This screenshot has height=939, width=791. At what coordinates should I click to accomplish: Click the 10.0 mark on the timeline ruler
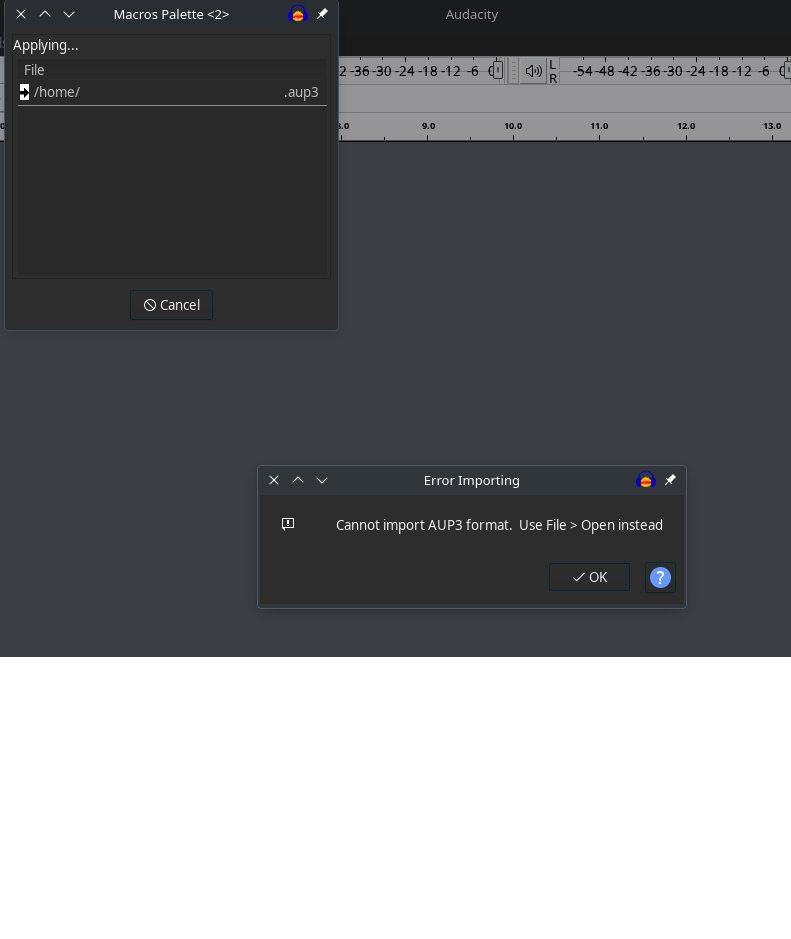(513, 127)
